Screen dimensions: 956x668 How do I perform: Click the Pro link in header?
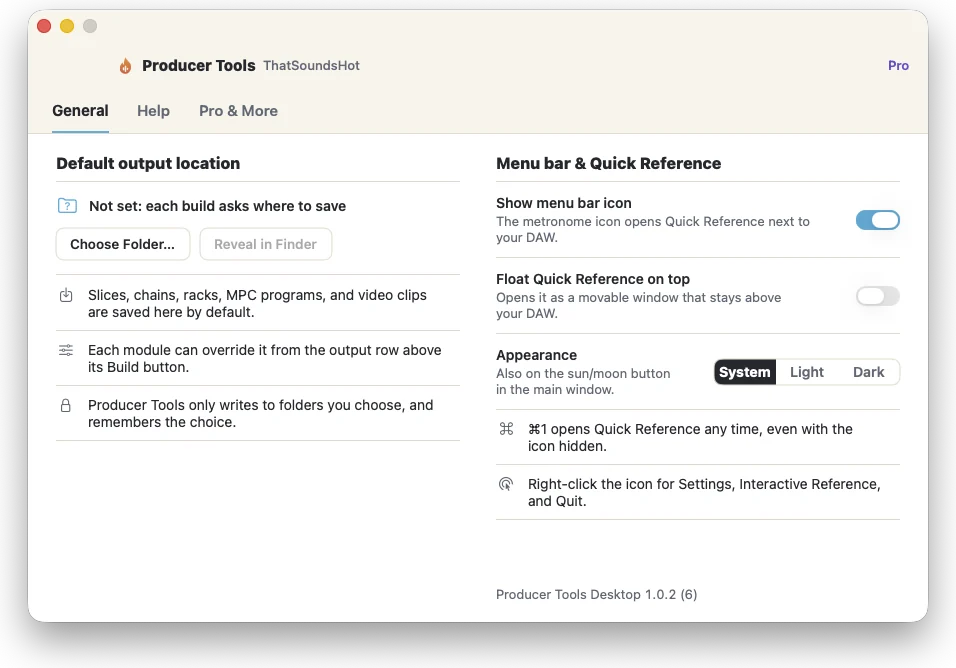coord(898,66)
